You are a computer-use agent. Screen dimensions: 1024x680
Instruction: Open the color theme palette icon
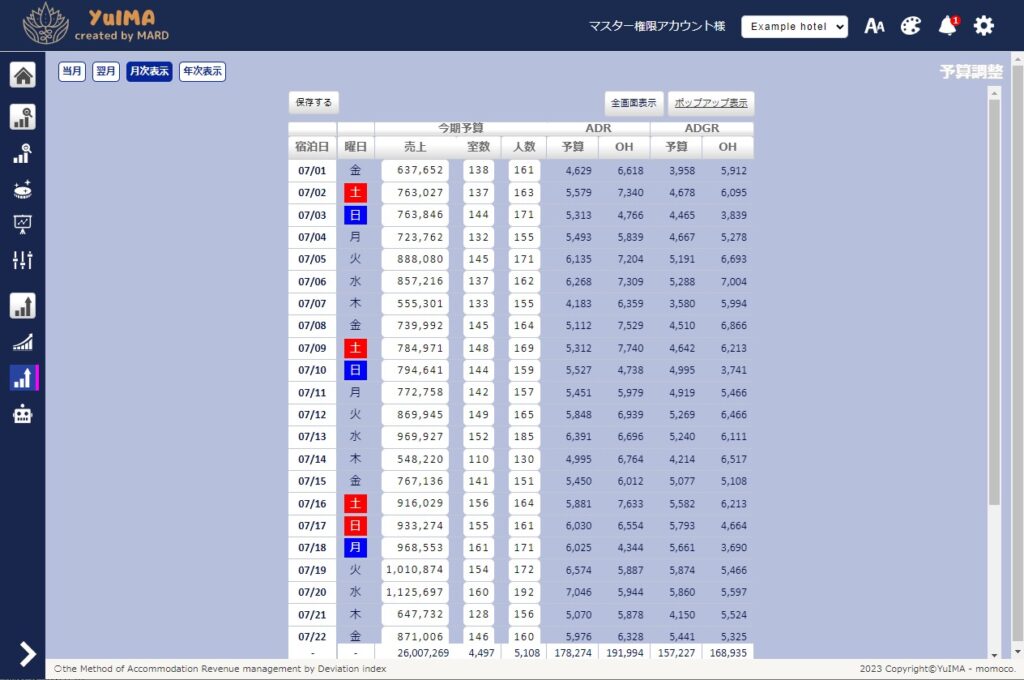[910, 27]
